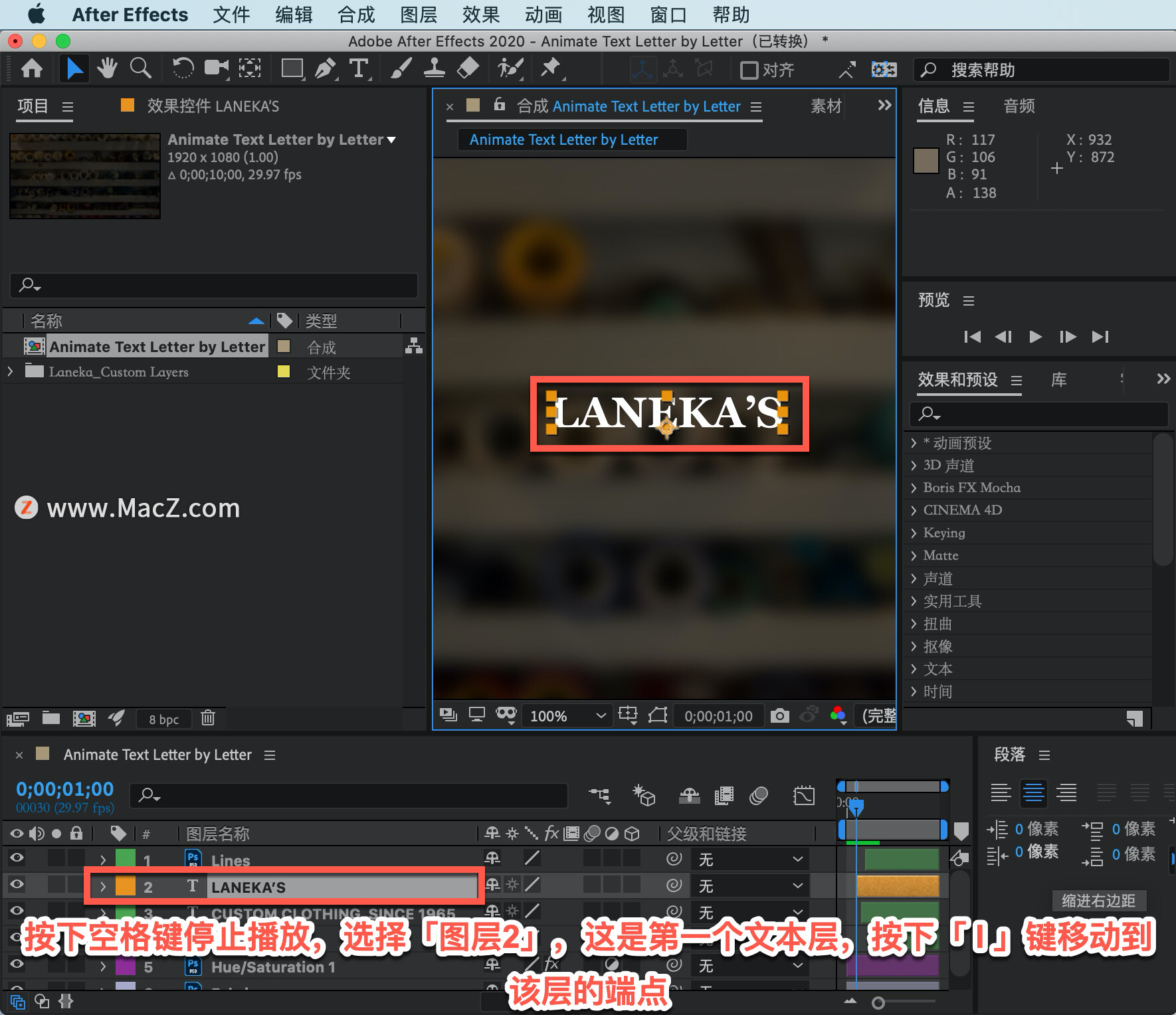Show channel and color management icon
The height and width of the screenshot is (1015, 1176).
[838, 715]
